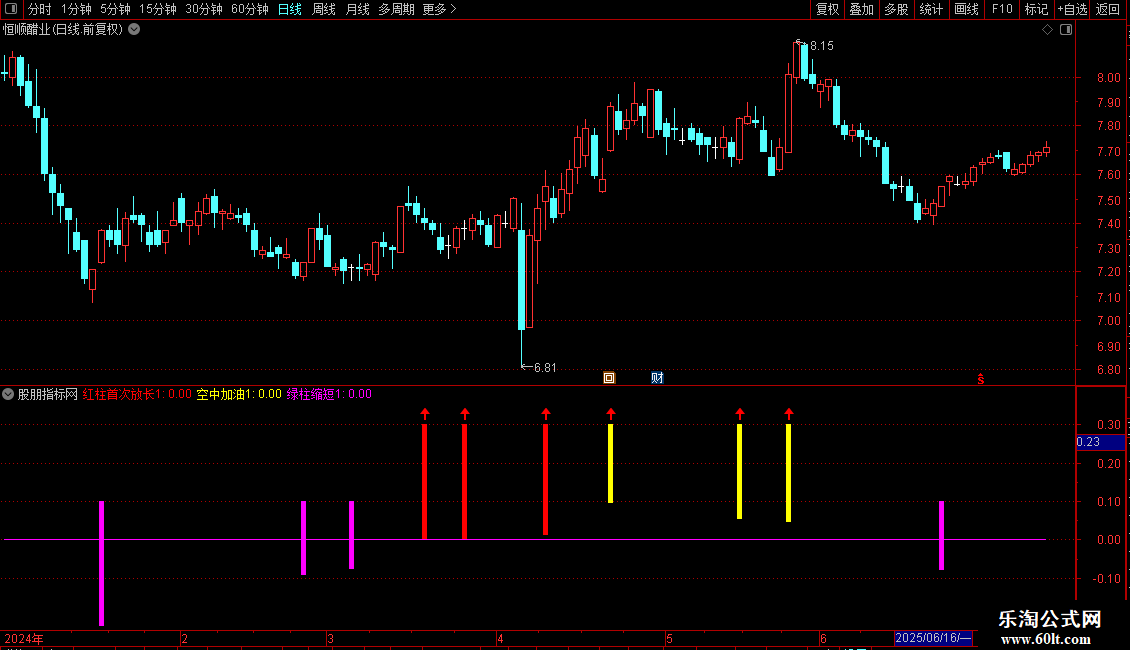Activate 画线 drawing tools
Image resolution: width=1130 pixels, height=650 pixels.
click(966, 9)
